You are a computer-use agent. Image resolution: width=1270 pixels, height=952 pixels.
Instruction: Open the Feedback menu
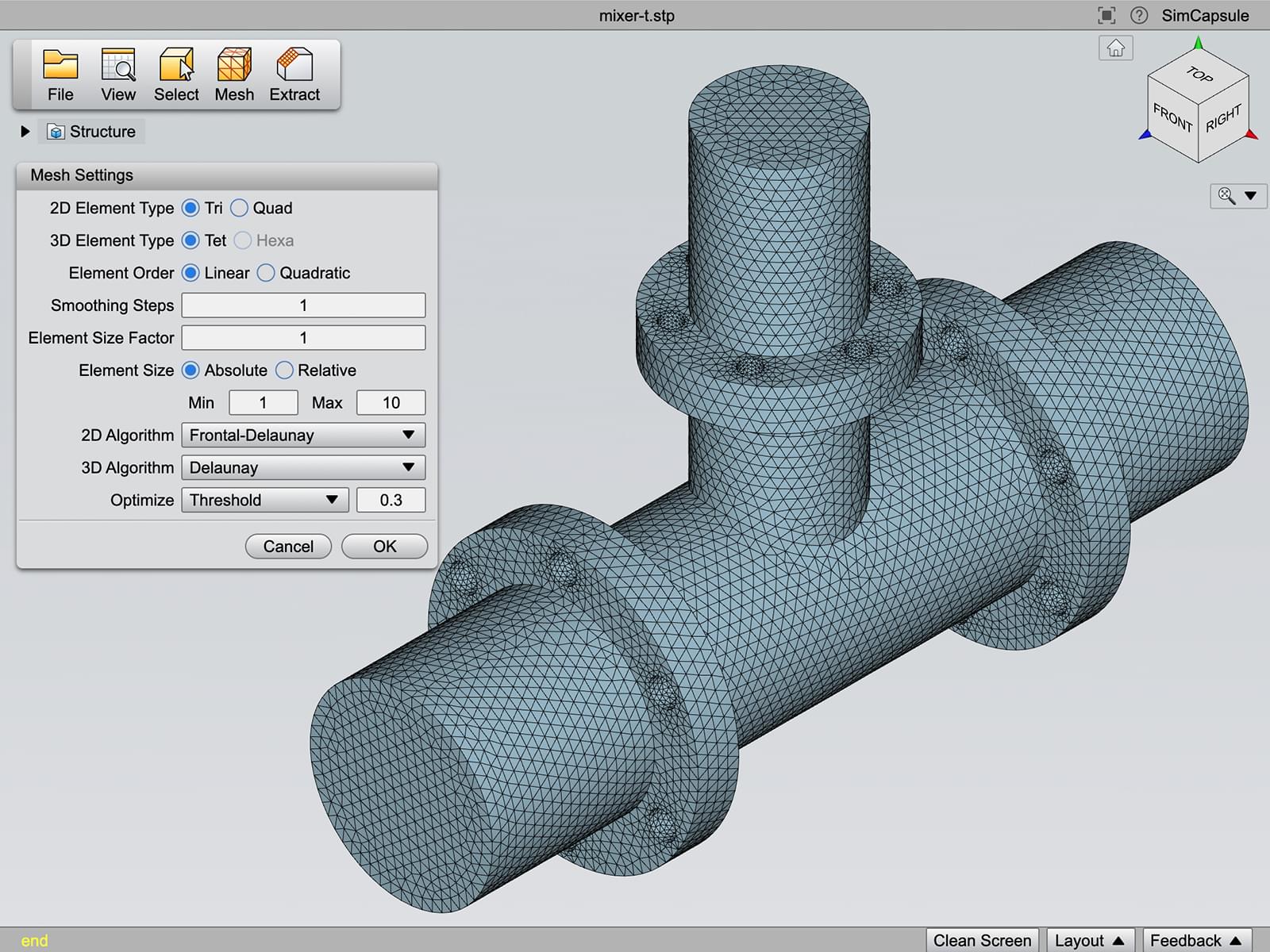[1197, 940]
